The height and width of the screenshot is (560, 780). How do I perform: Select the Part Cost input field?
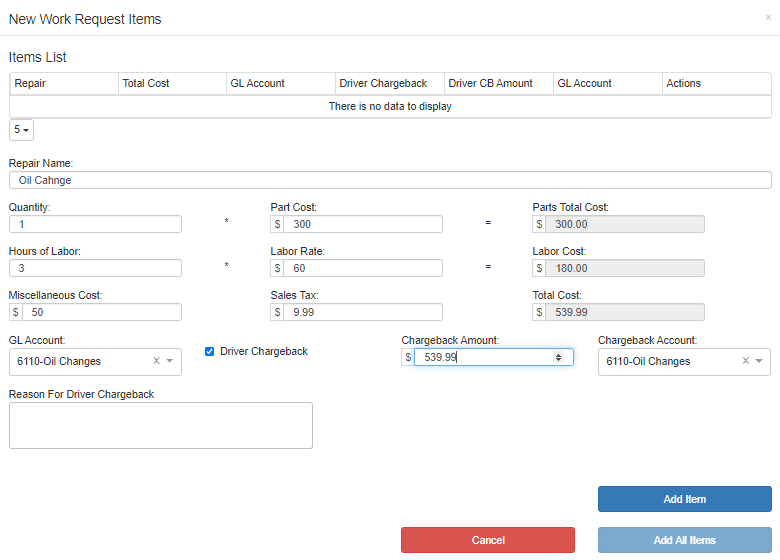point(363,224)
